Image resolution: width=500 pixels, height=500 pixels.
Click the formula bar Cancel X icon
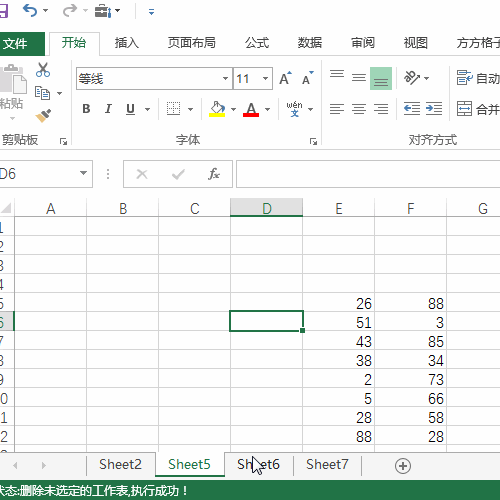pos(142,174)
